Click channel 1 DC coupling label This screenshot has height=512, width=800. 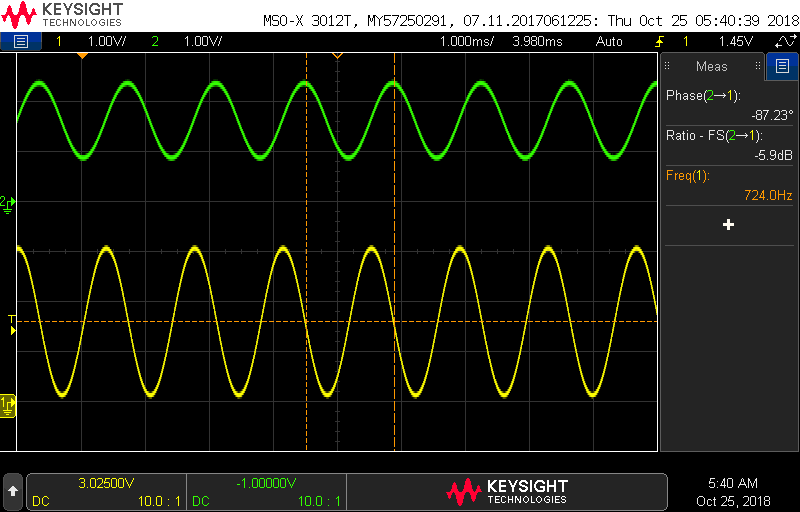click(40, 501)
